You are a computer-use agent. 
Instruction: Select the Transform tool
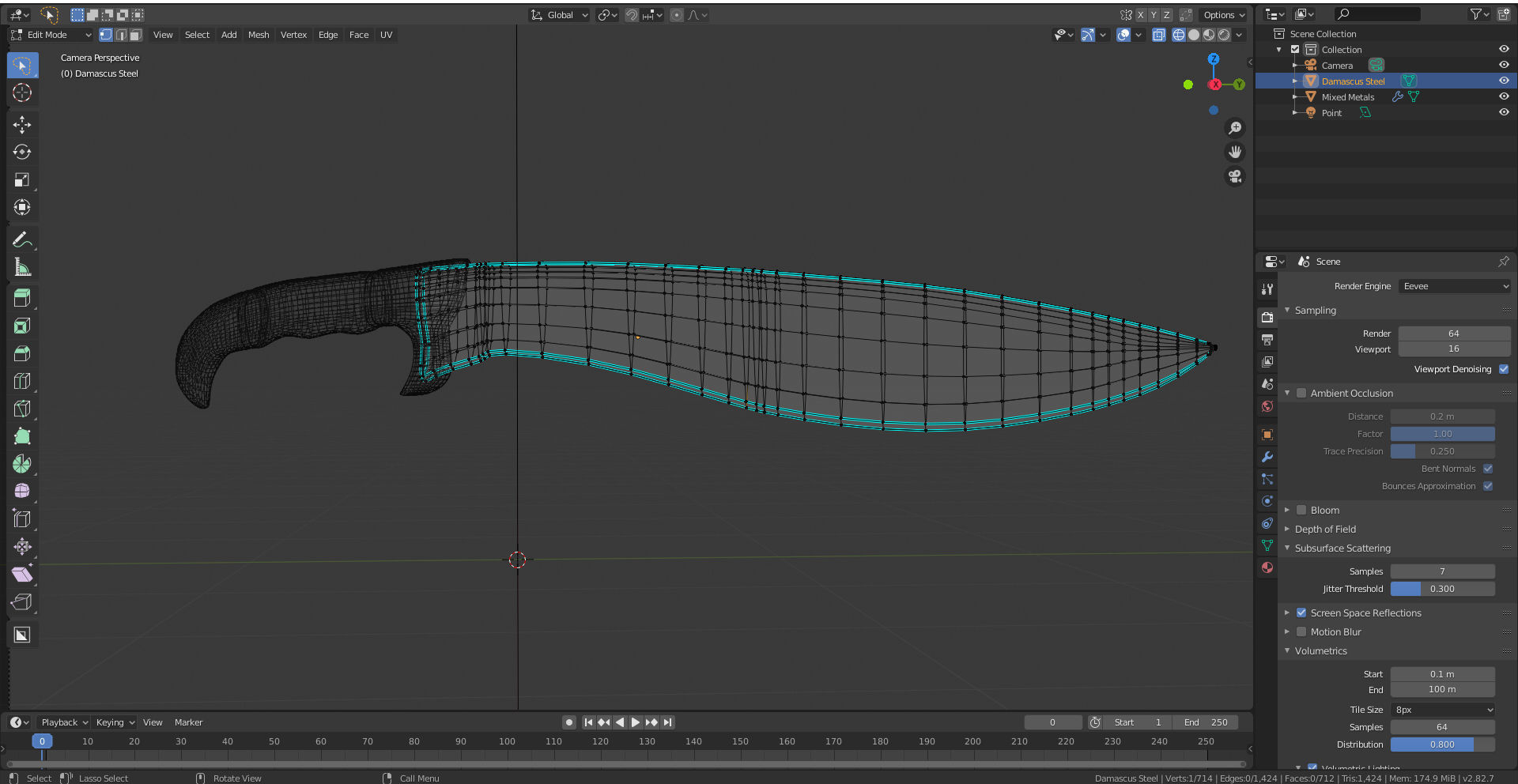coord(22,207)
